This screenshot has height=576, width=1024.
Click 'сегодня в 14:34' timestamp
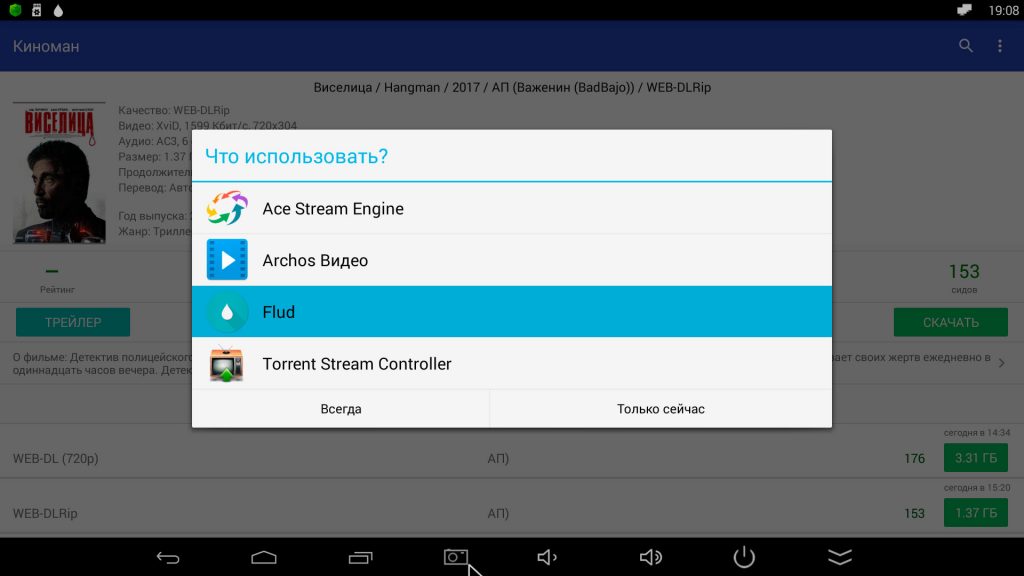tap(976, 432)
